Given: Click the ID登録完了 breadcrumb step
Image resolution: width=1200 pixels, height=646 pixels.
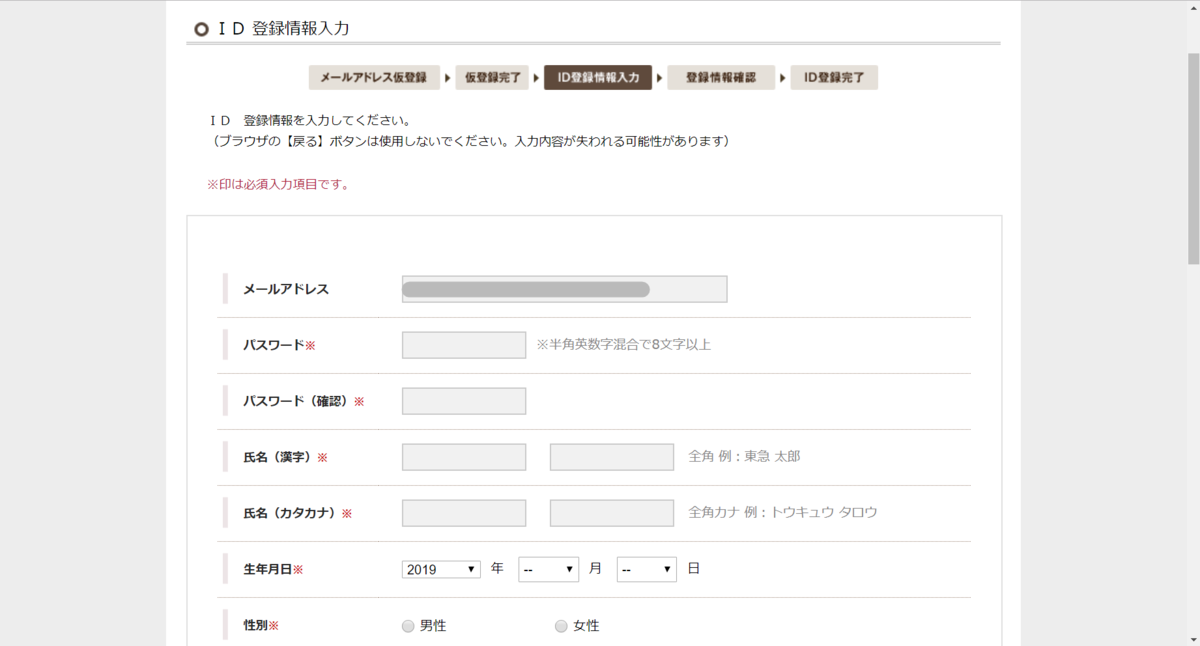Looking at the screenshot, I should point(834,77).
